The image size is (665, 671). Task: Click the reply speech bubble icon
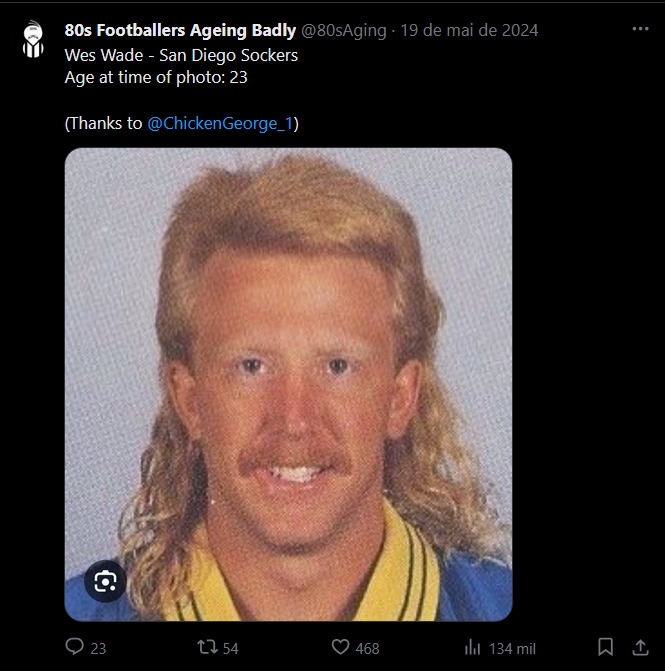click(x=74, y=646)
